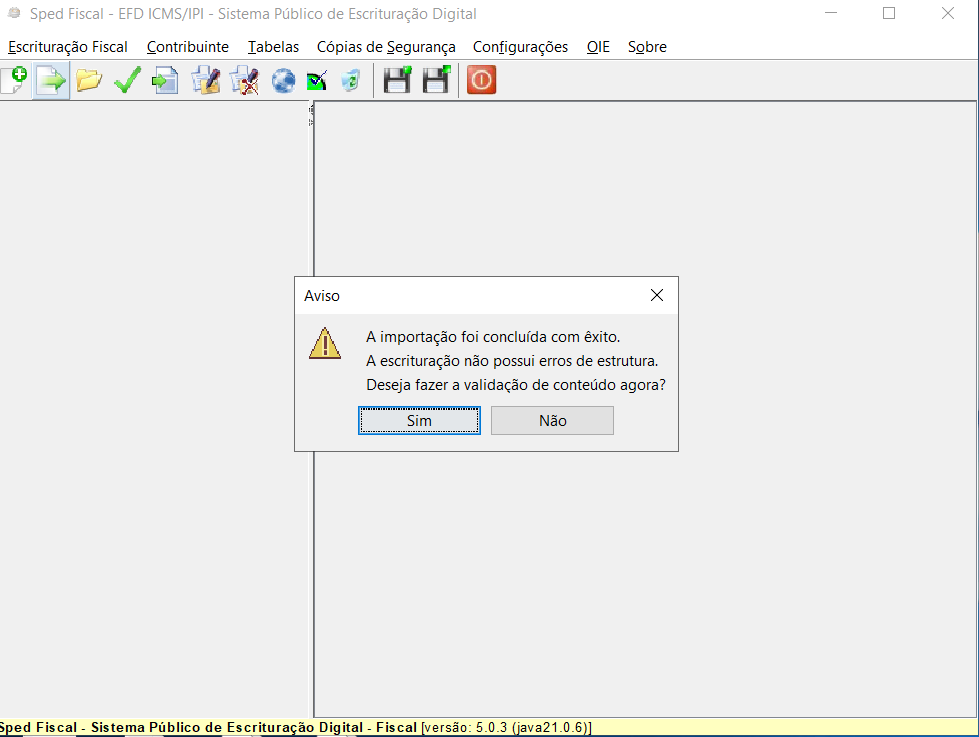Screen dimensions: 979x737
Task: Open escrituração with the yellow folder icon
Action: pos(89,80)
